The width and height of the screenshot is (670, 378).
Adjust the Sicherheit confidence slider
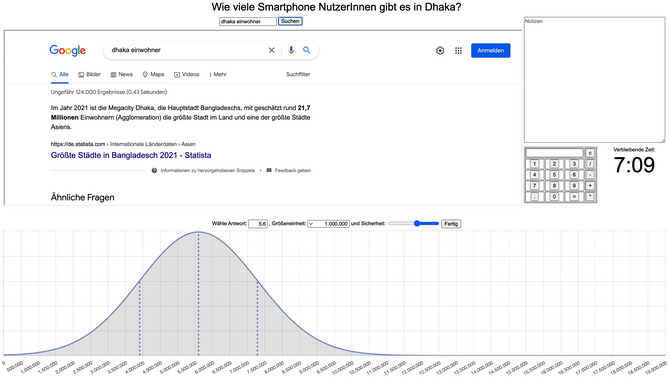(413, 223)
